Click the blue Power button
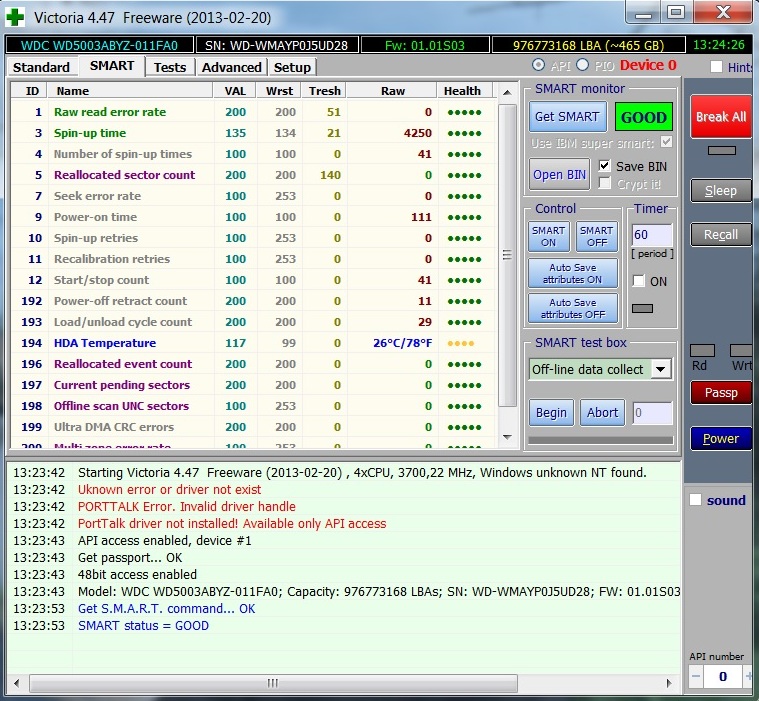 tap(720, 438)
